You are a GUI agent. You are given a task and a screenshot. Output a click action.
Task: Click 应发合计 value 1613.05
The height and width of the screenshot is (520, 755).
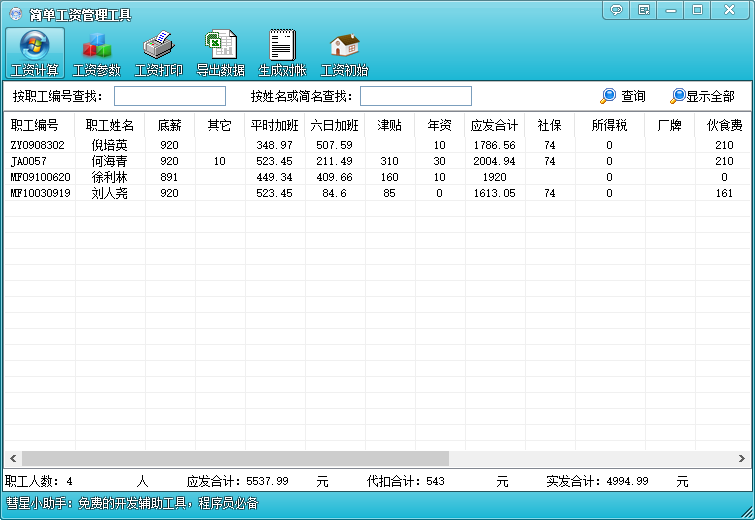tap(495, 193)
